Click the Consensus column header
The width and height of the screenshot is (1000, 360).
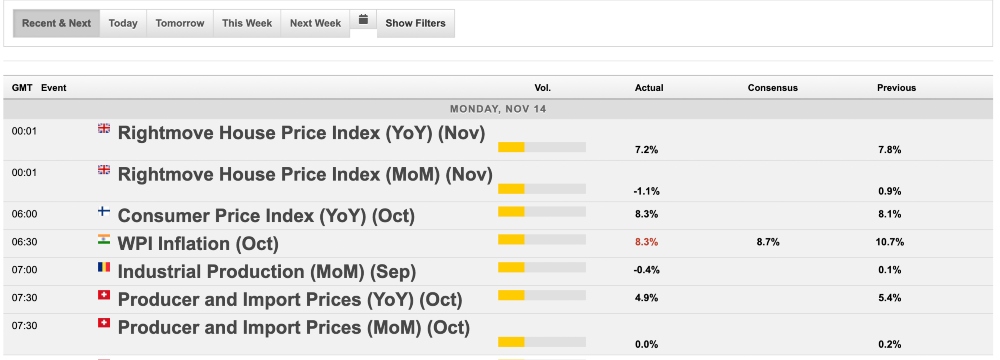772,88
